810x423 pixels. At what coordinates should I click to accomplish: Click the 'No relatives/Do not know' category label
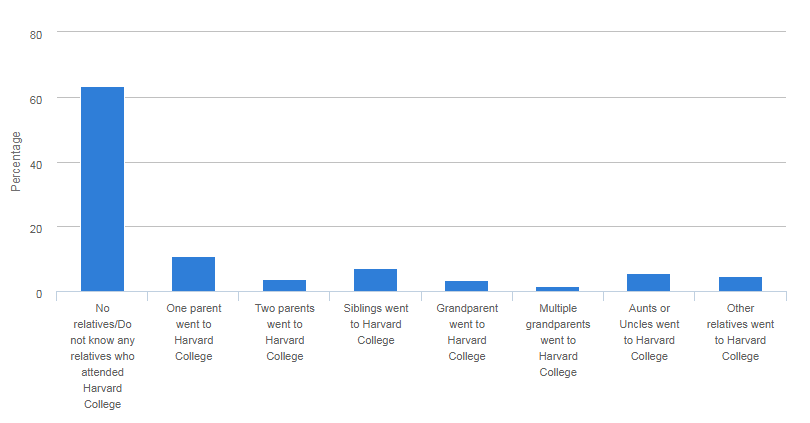click(x=102, y=356)
